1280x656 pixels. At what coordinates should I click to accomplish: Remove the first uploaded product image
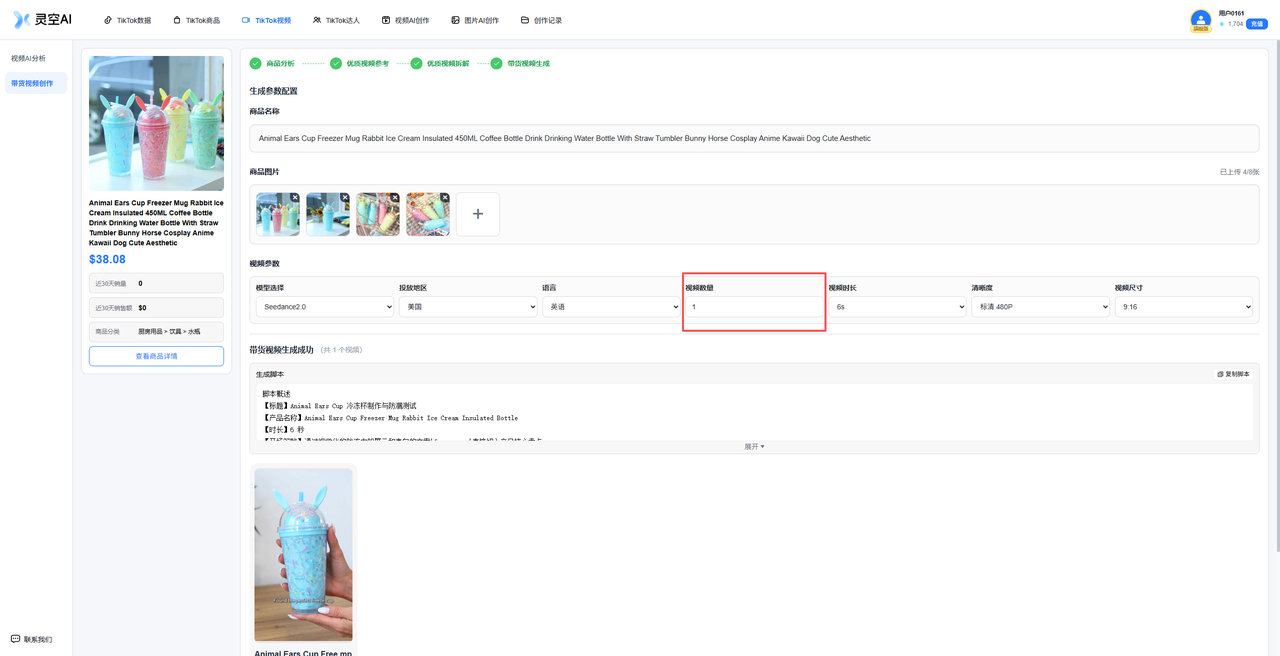tap(294, 197)
